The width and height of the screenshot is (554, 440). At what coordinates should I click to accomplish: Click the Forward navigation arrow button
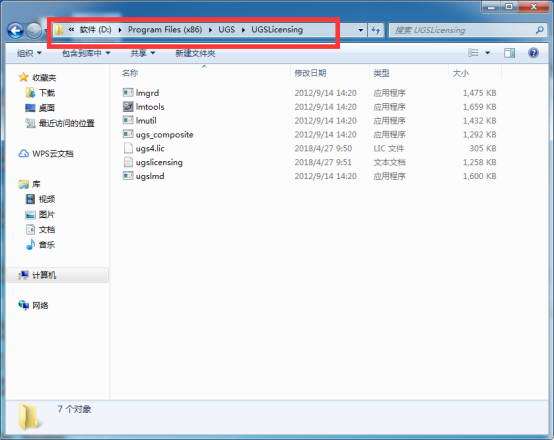pos(34,31)
